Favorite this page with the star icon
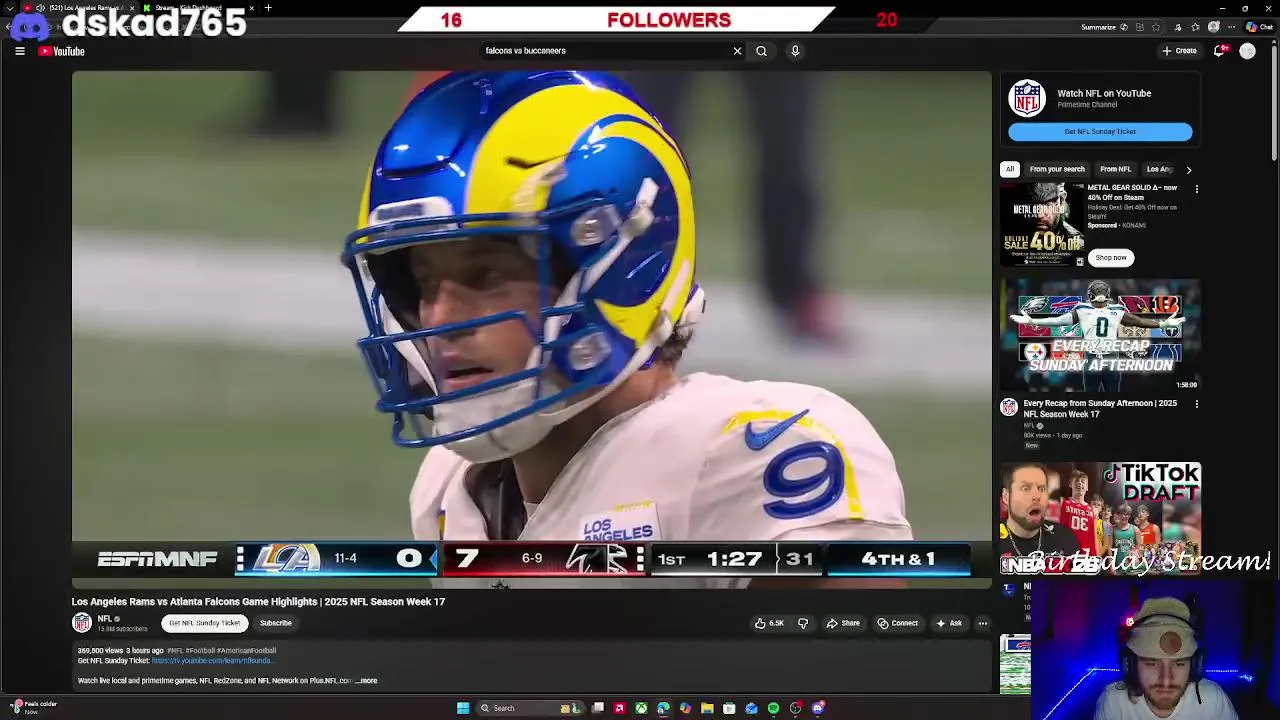 (x=1156, y=27)
